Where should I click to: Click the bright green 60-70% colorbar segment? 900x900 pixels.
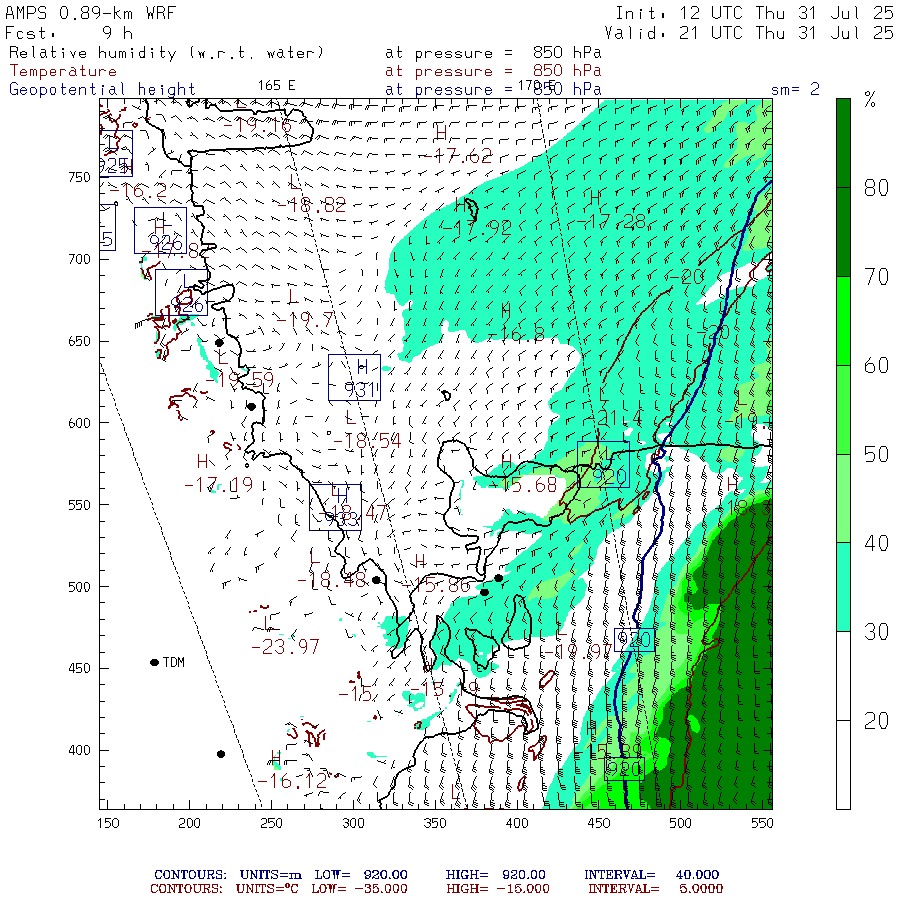843,321
